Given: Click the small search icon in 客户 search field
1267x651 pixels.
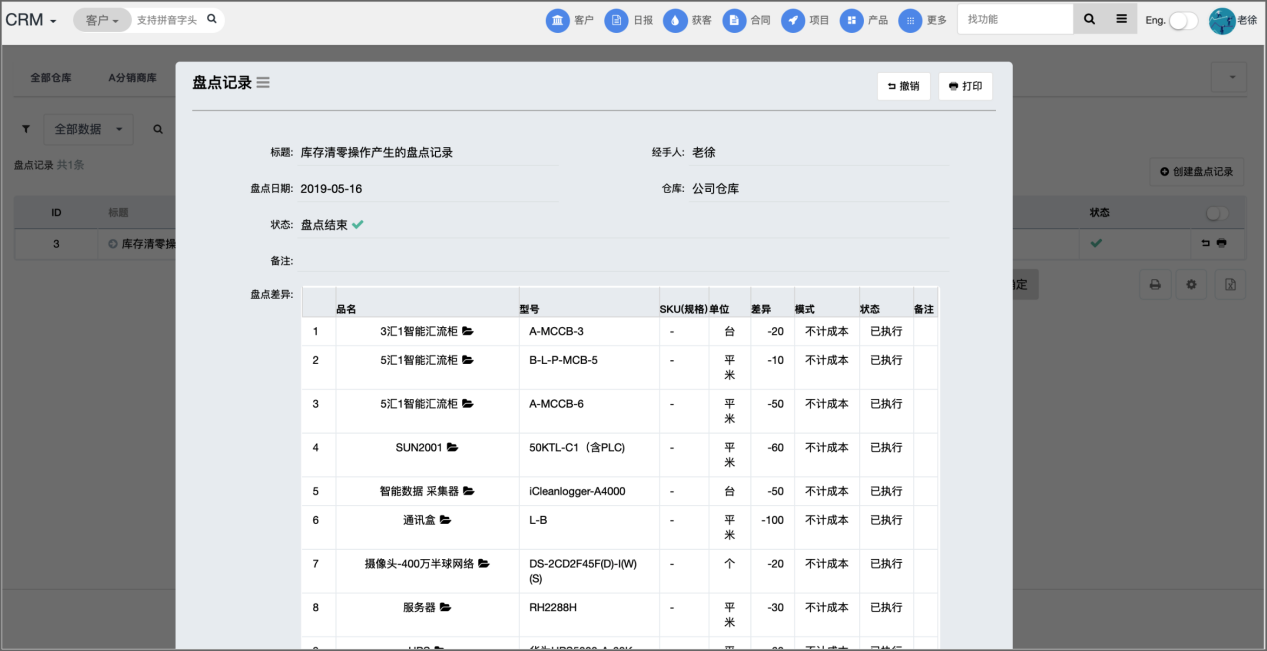Looking at the screenshot, I should 211,19.
